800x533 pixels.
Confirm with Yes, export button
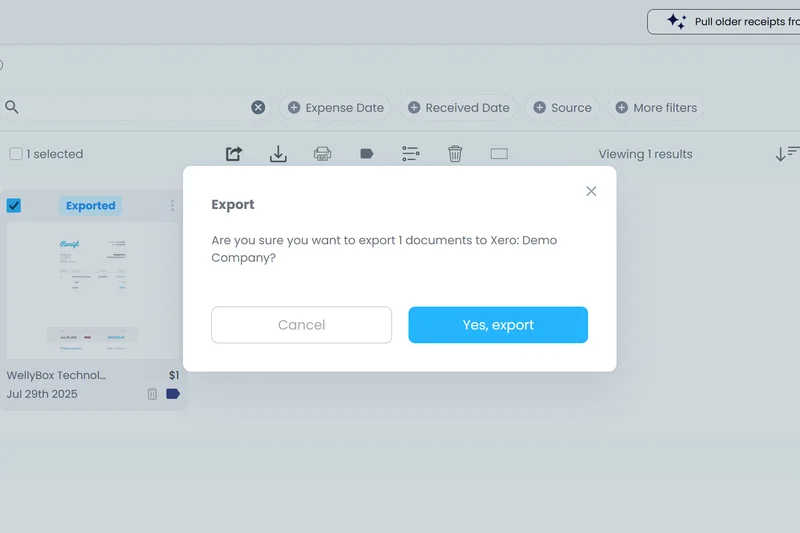pyautogui.click(x=498, y=325)
